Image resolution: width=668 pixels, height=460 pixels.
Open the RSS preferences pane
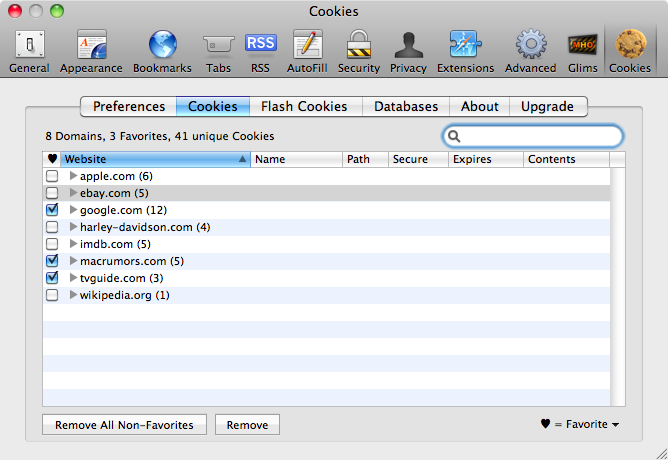coord(260,51)
